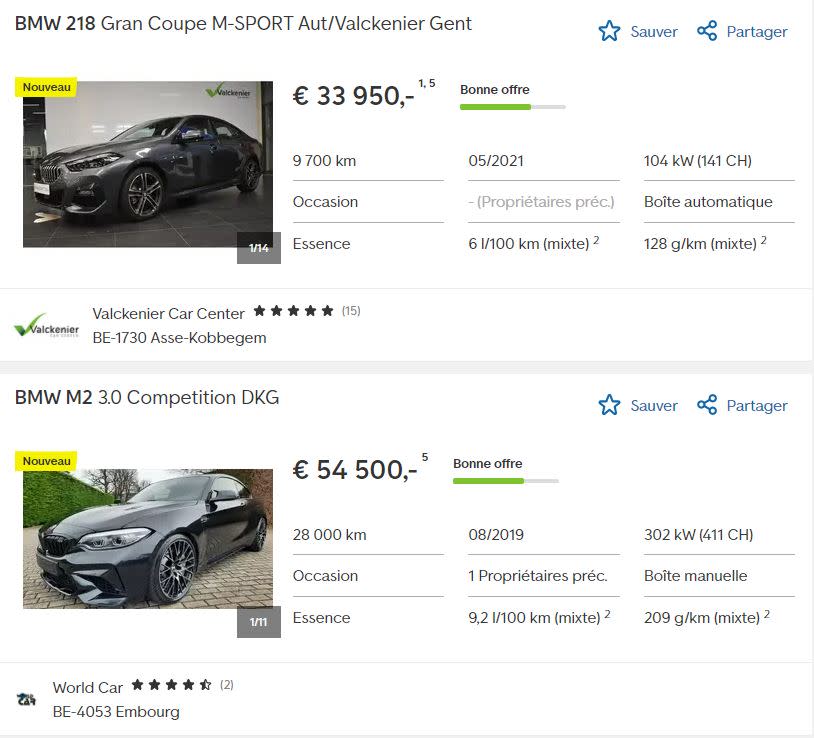Click the star icon on BMW 218 listing

click(609, 32)
